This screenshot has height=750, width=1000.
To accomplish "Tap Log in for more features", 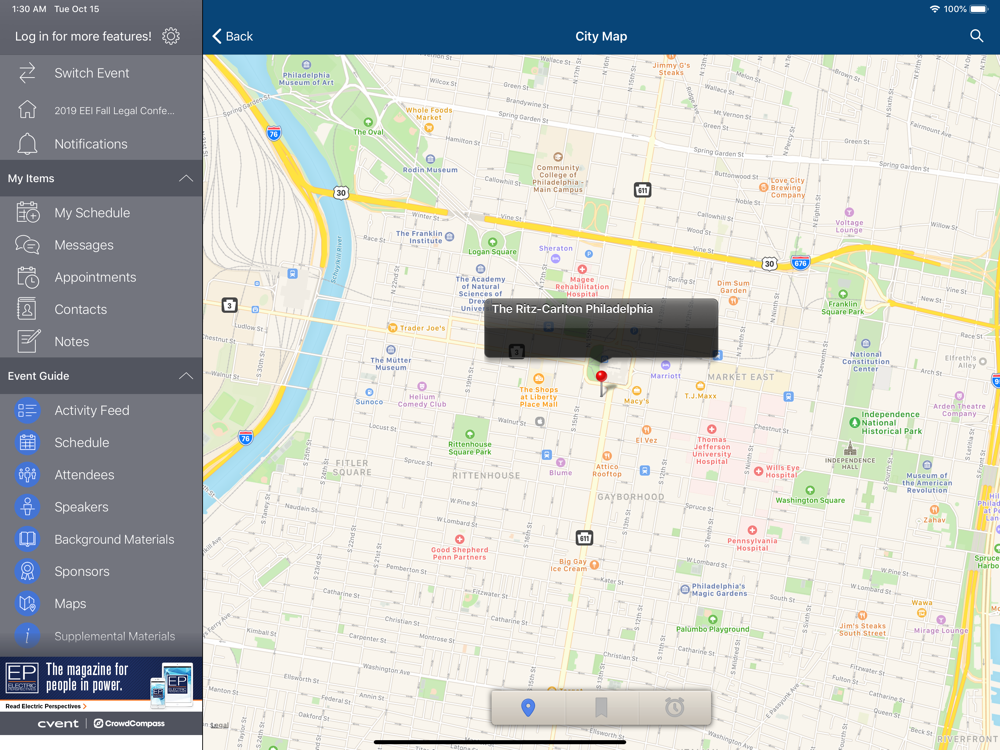I will 83,36.
